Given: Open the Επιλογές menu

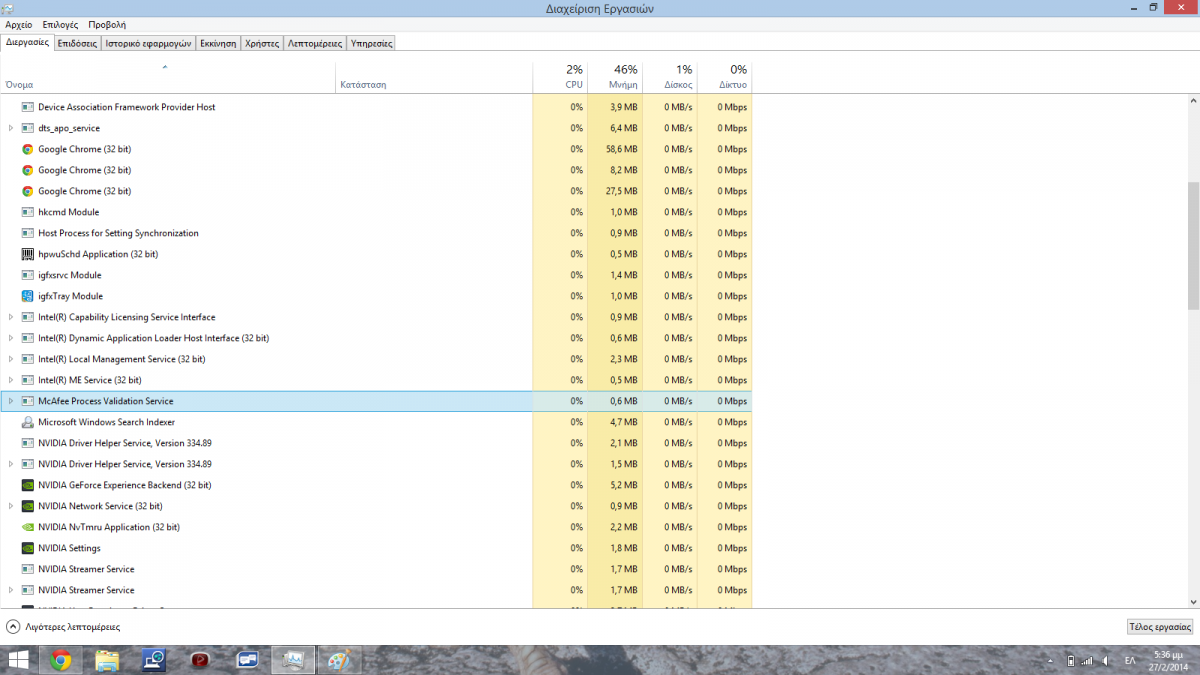Looking at the screenshot, I should [60, 24].
